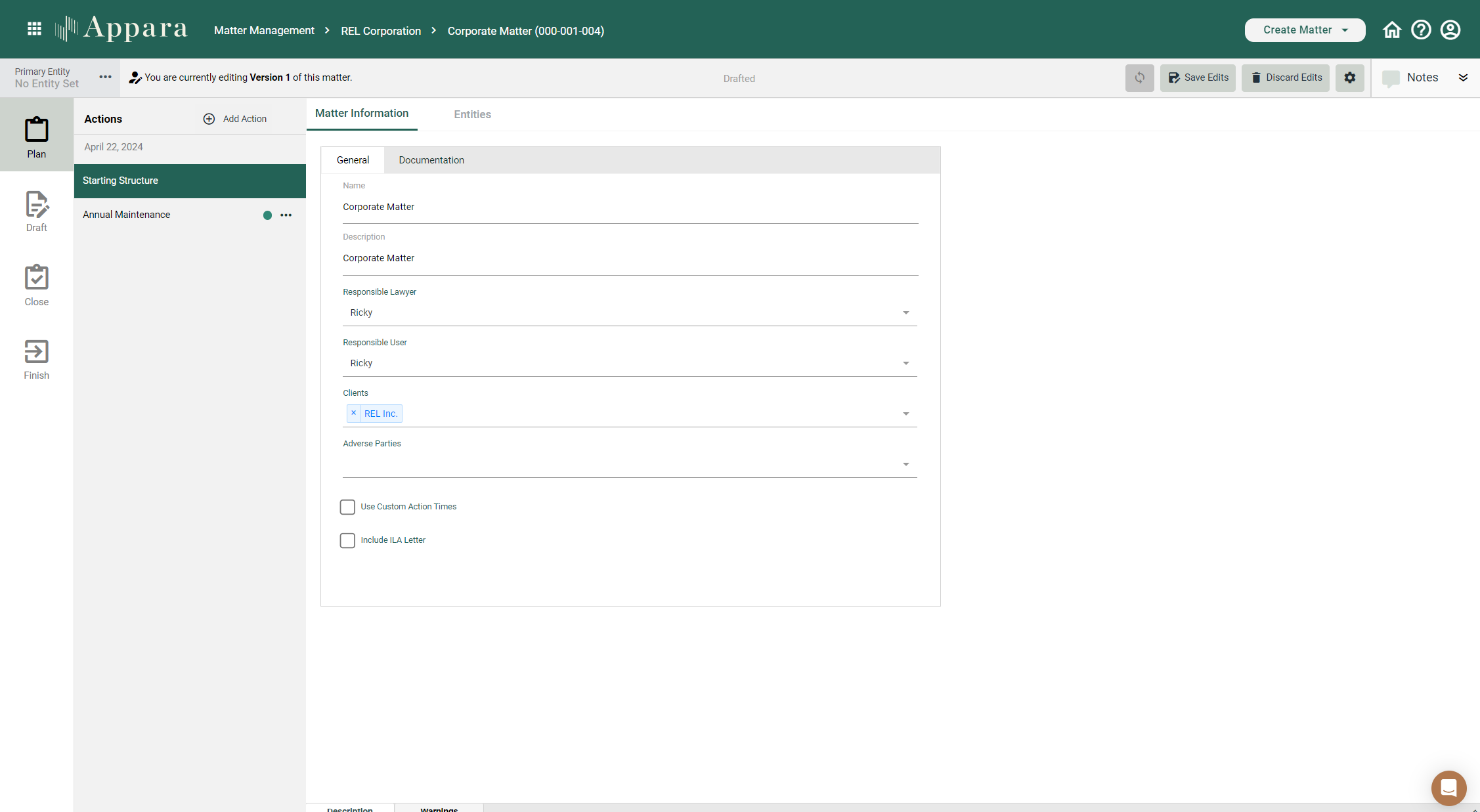
Task: Click the green status dot on Annual Maintenance
Action: click(x=267, y=215)
